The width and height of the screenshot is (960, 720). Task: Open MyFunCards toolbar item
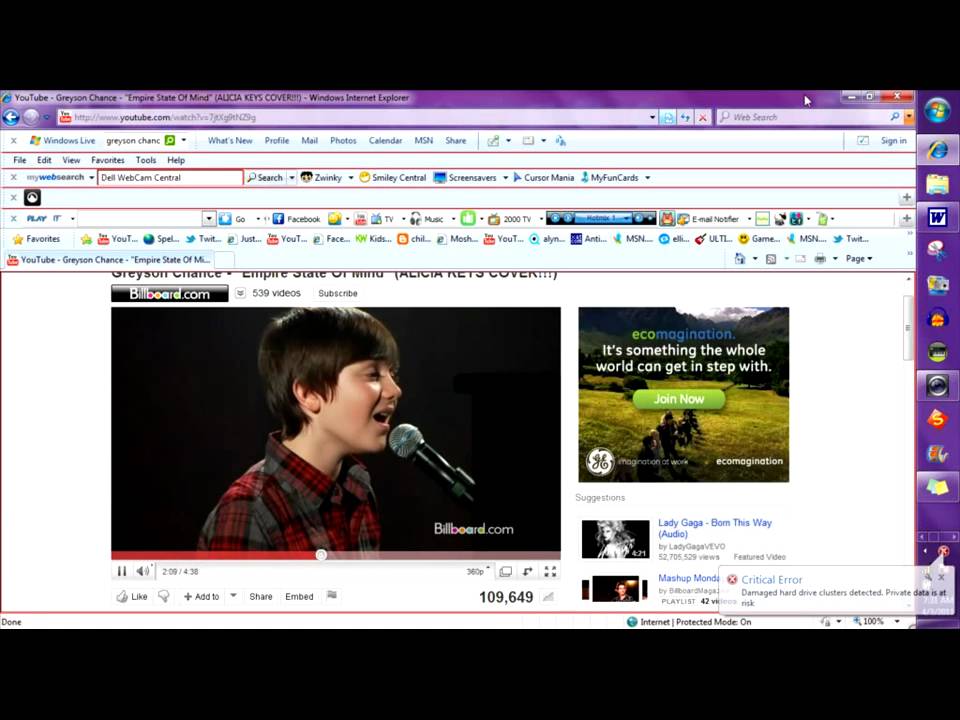click(x=610, y=178)
